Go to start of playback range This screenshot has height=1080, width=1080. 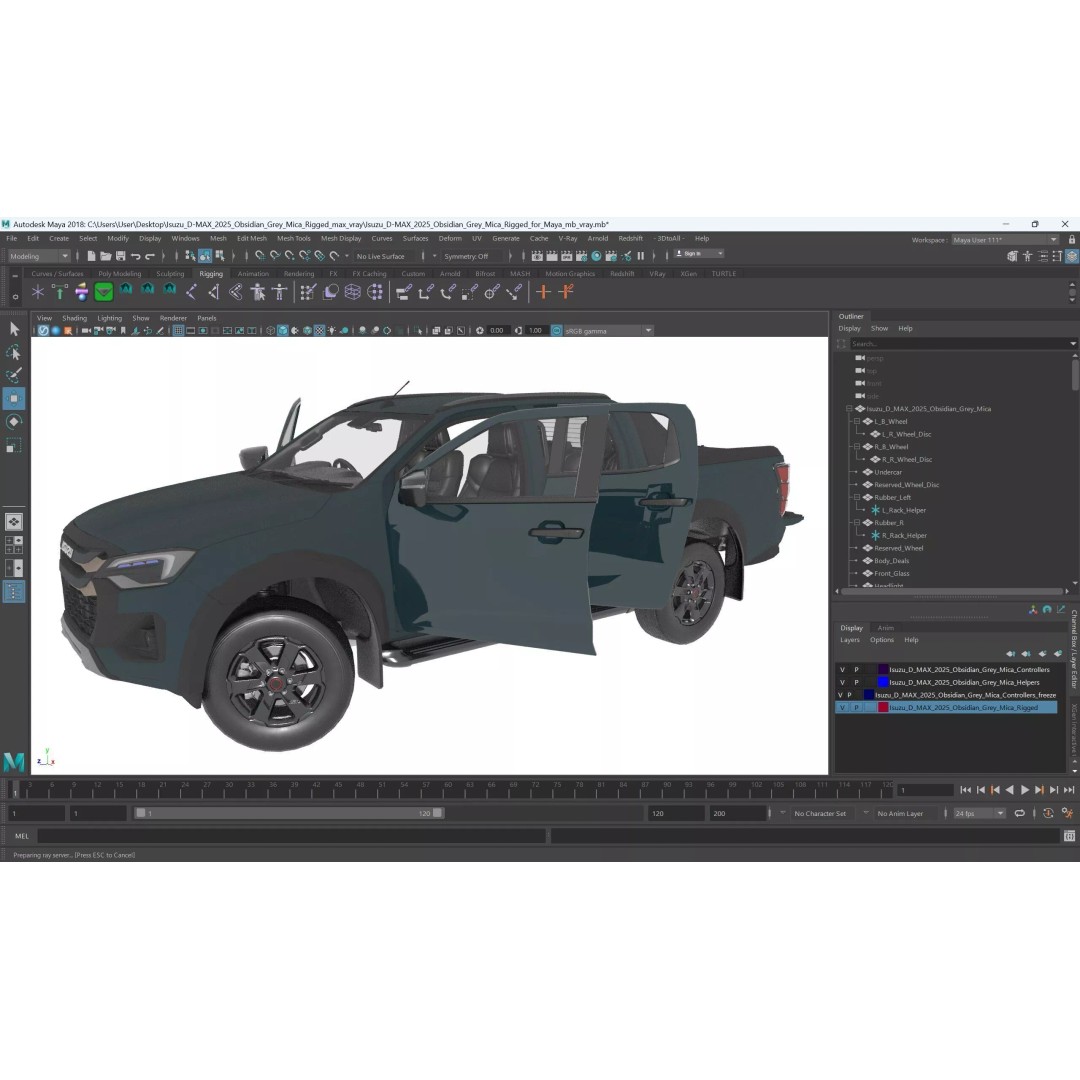coord(966,790)
